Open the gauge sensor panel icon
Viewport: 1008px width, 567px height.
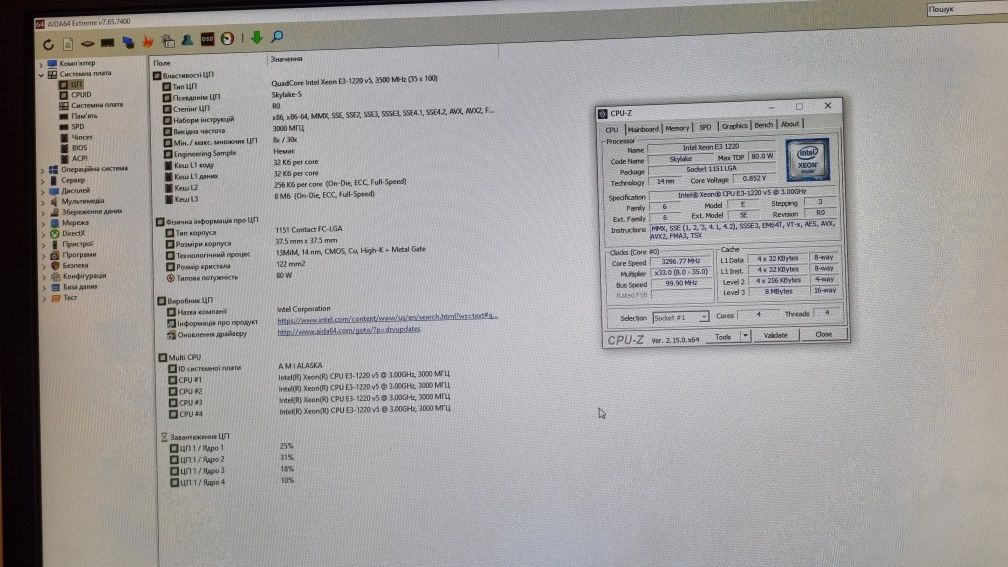(227, 39)
